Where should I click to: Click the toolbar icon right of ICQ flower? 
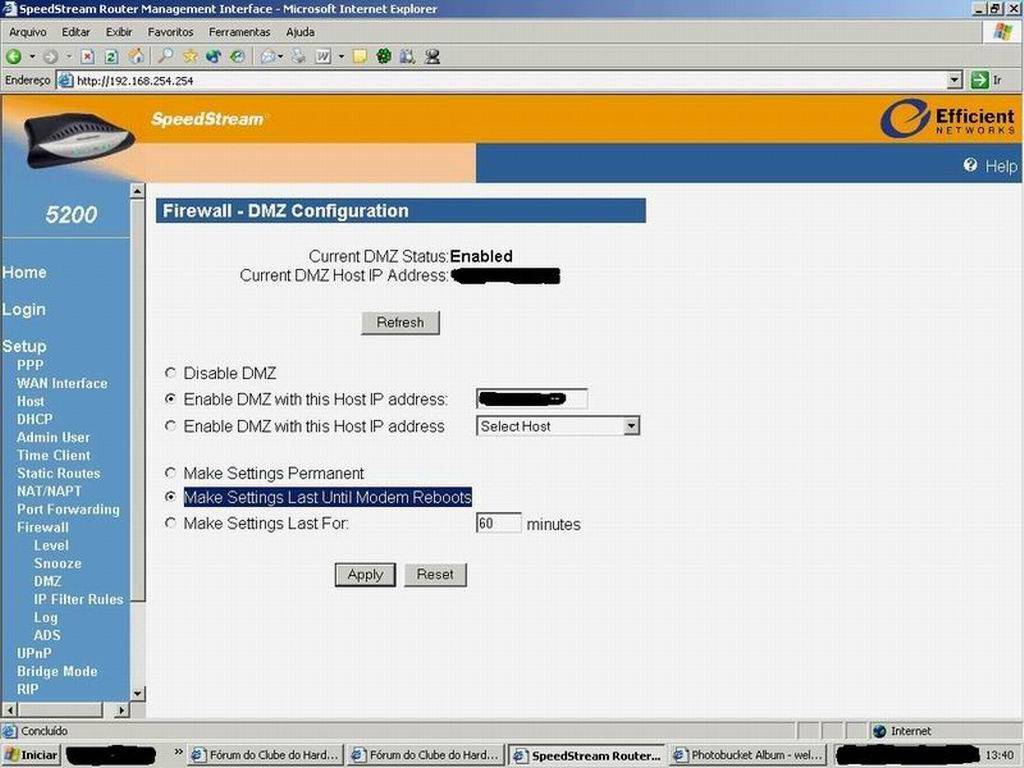408,57
